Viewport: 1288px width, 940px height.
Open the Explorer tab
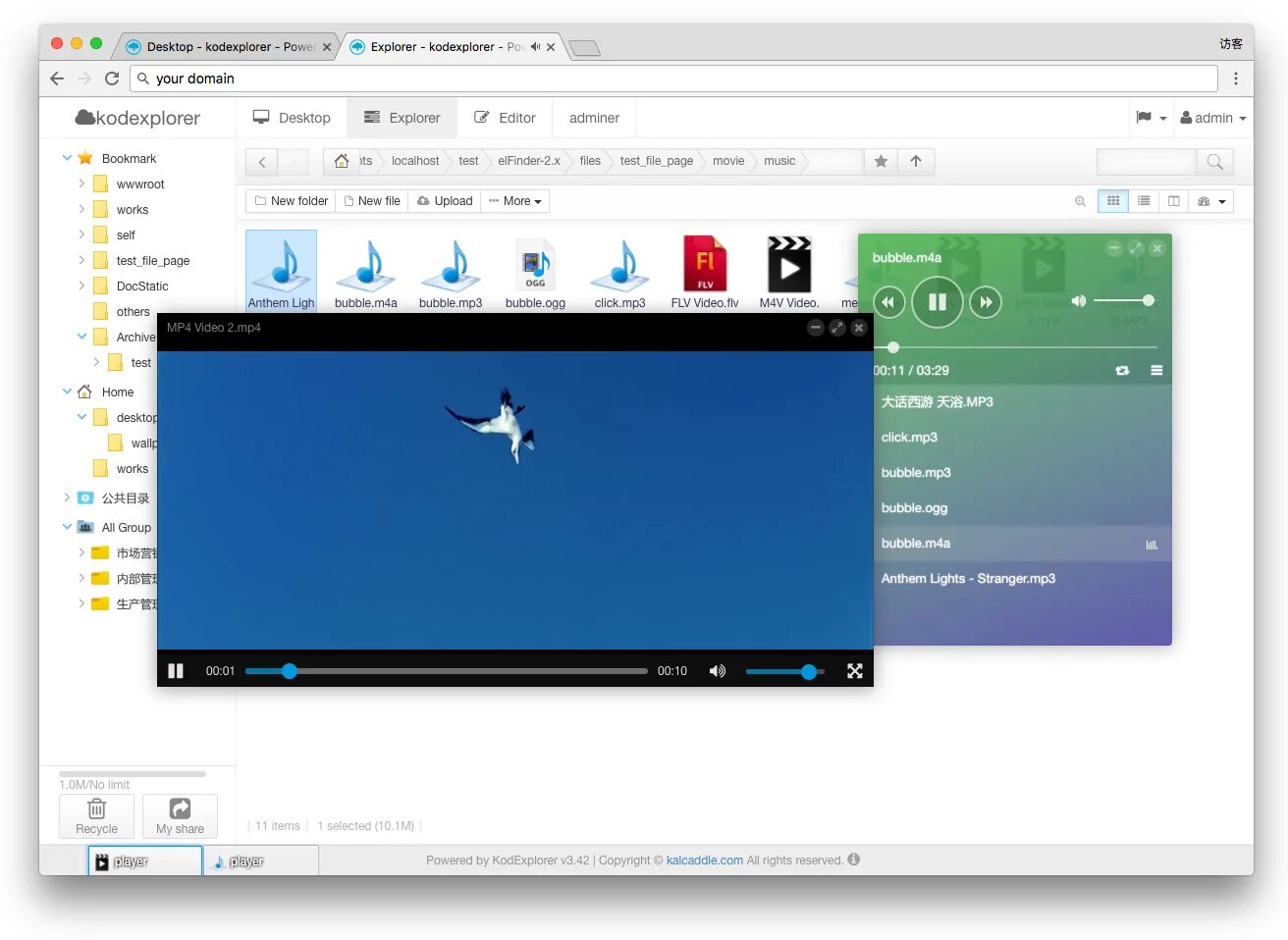[402, 118]
